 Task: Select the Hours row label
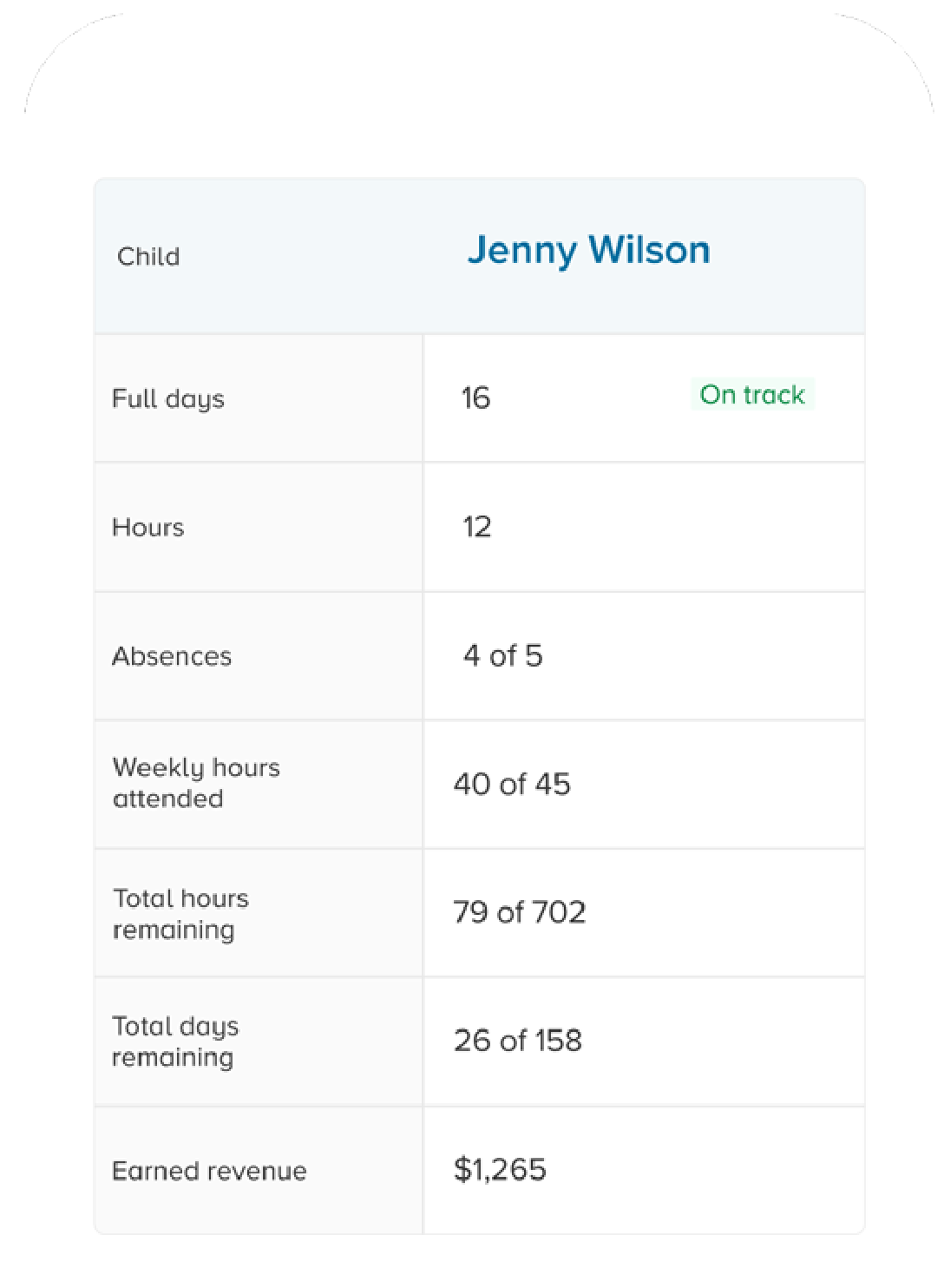click(x=148, y=528)
